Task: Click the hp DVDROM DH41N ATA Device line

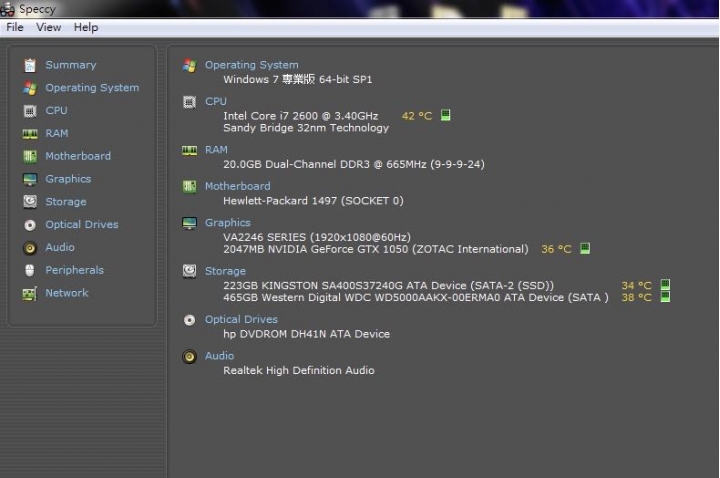Action: click(x=306, y=334)
